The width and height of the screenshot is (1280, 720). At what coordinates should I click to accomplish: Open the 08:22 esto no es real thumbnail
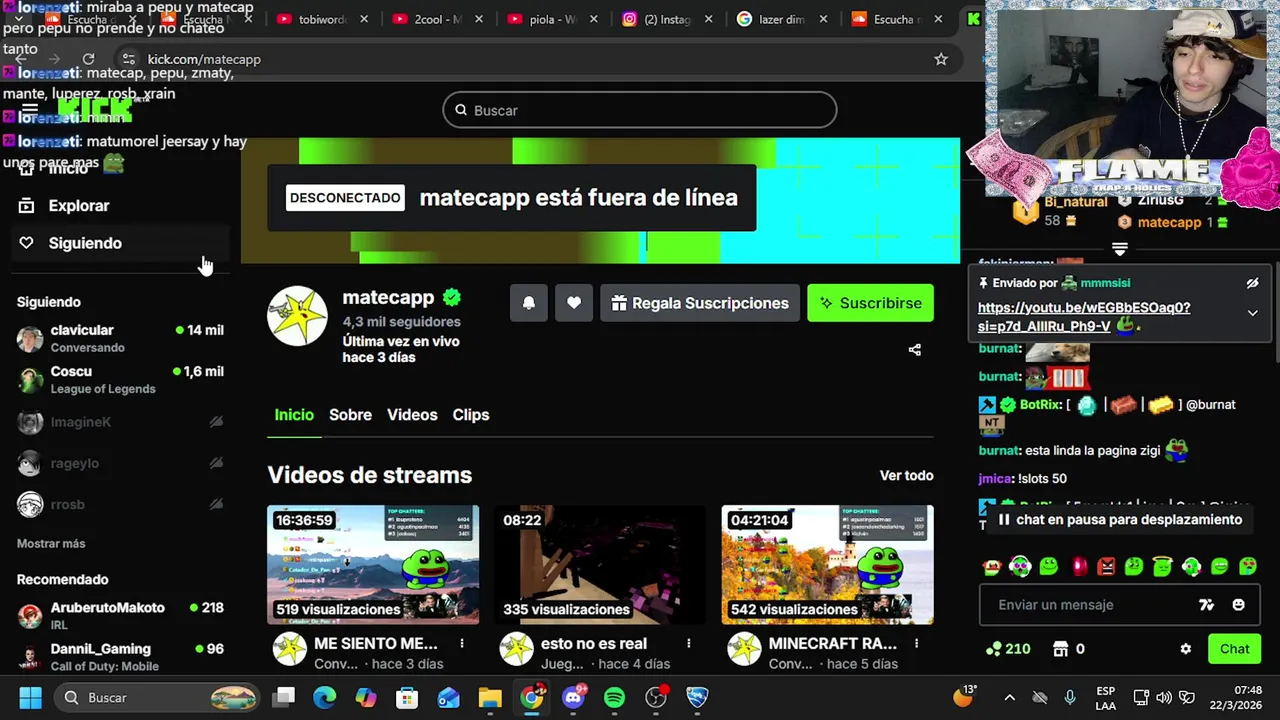click(x=600, y=564)
